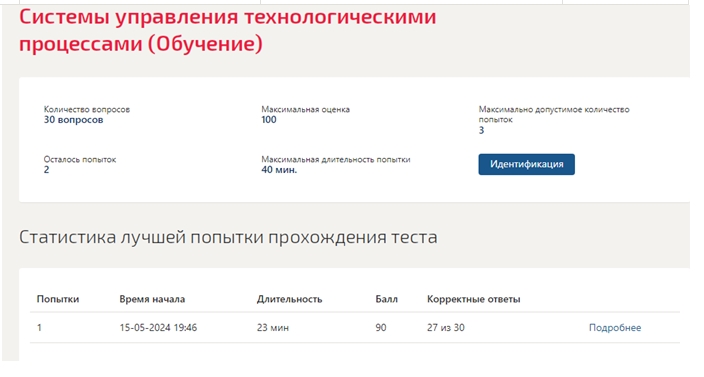Click the Длительность column header
Screen dimensions: 704x377
(x=290, y=299)
